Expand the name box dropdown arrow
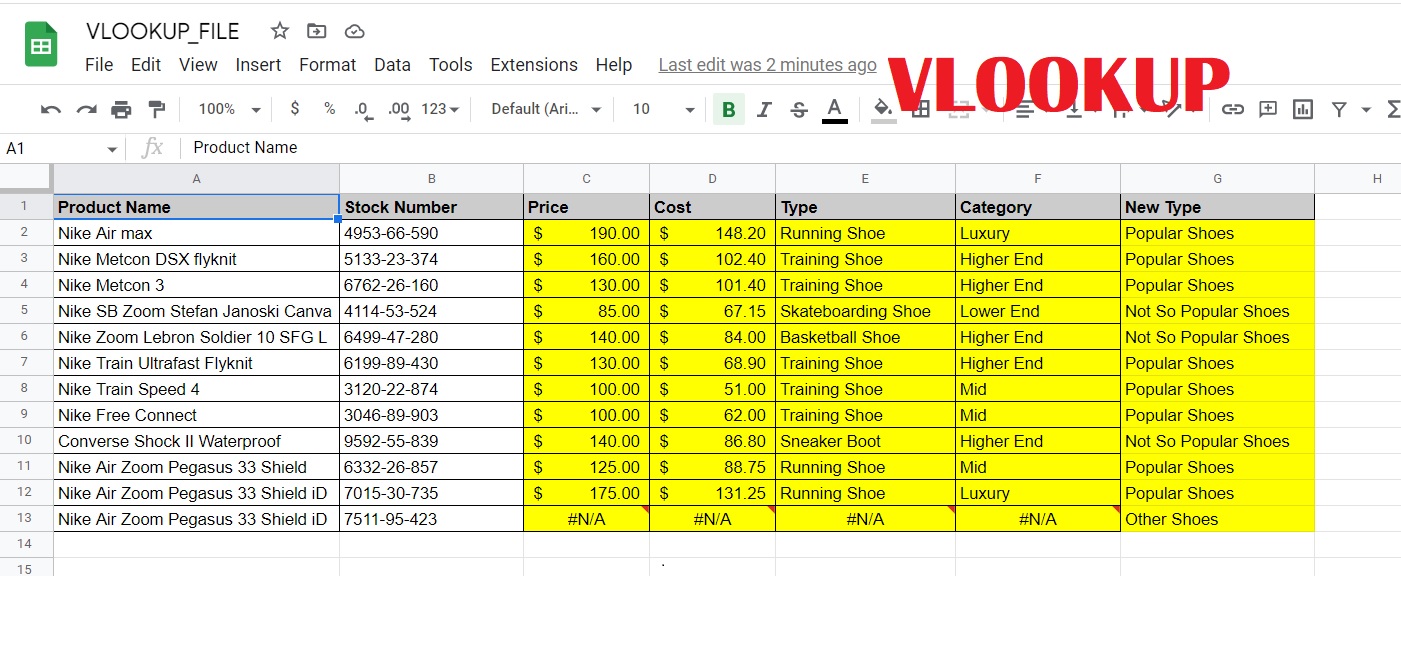1401x648 pixels. pos(112,149)
